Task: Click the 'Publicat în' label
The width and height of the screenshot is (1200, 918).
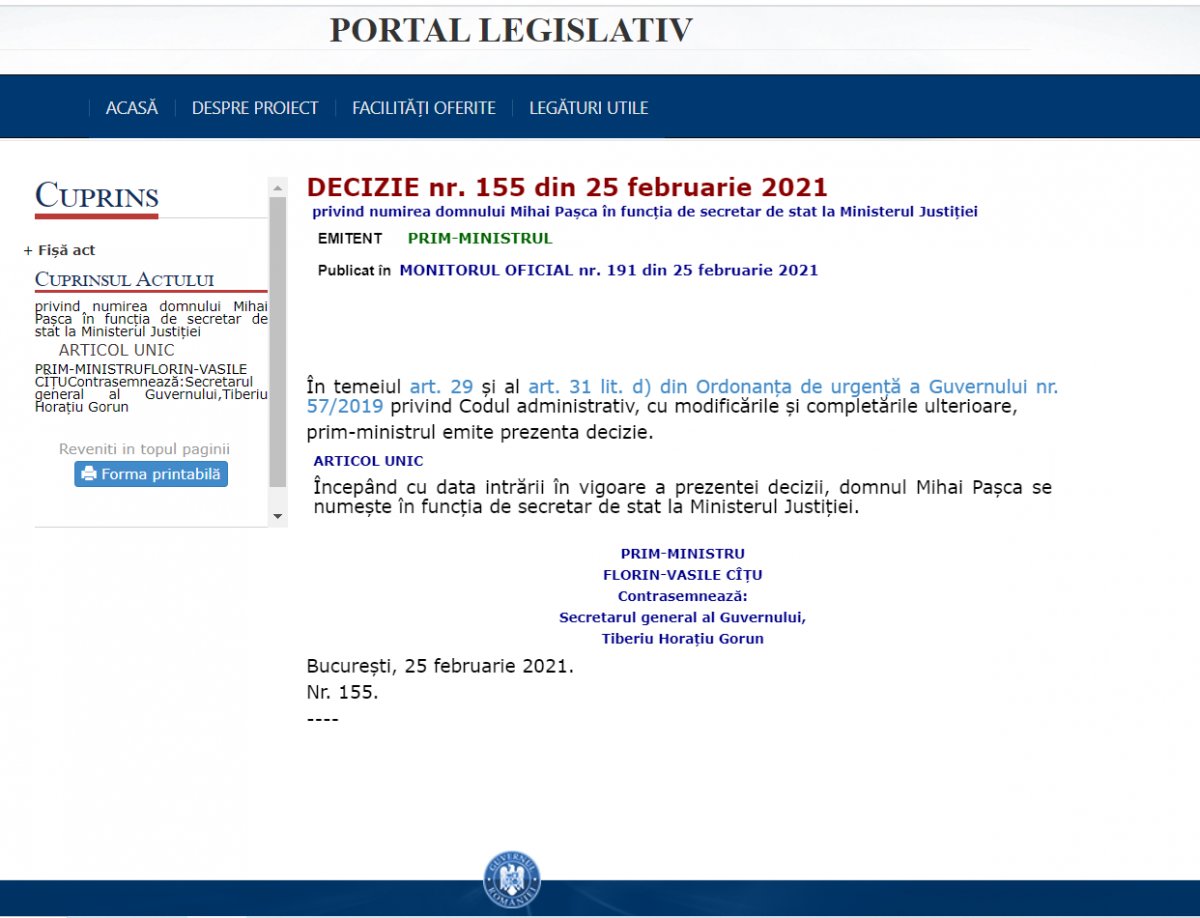Action: (354, 270)
